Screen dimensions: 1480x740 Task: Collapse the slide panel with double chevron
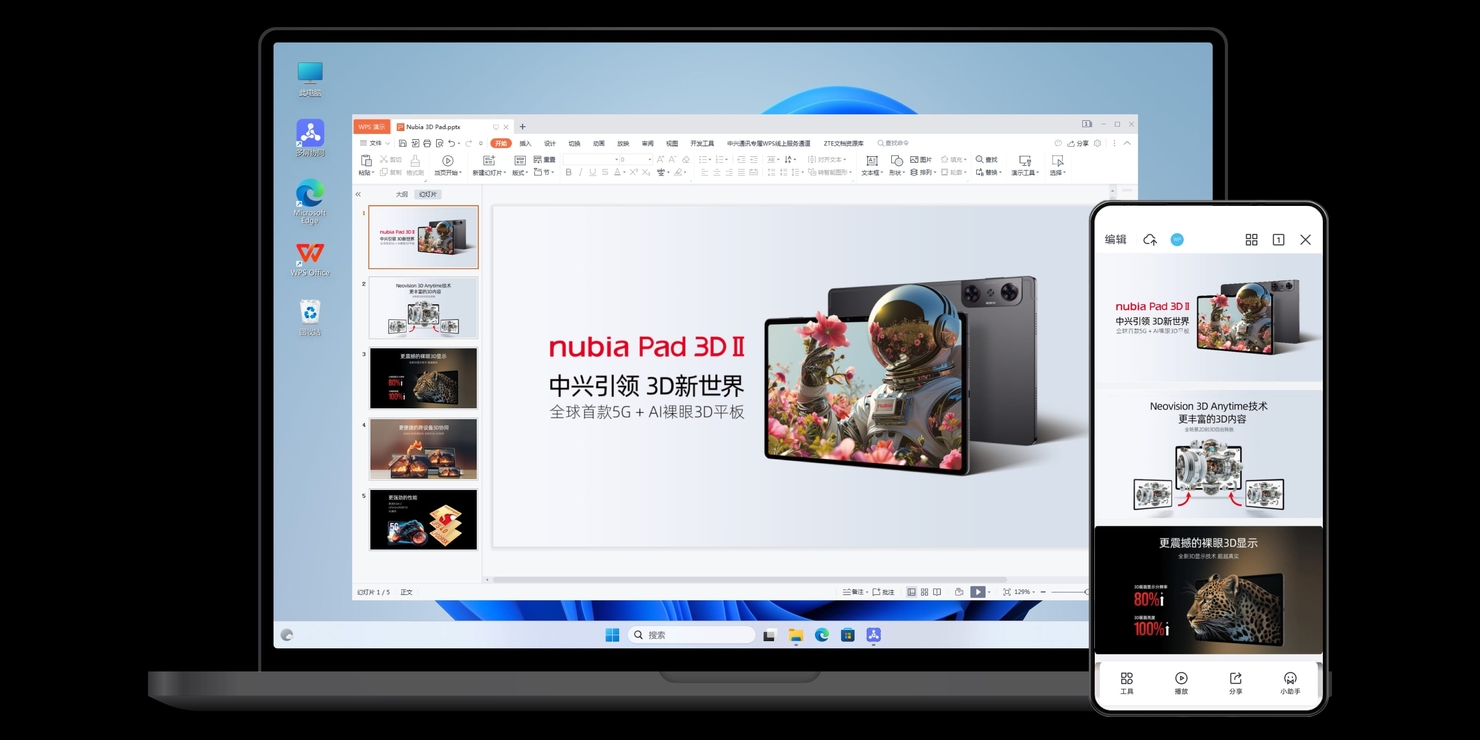click(x=358, y=194)
